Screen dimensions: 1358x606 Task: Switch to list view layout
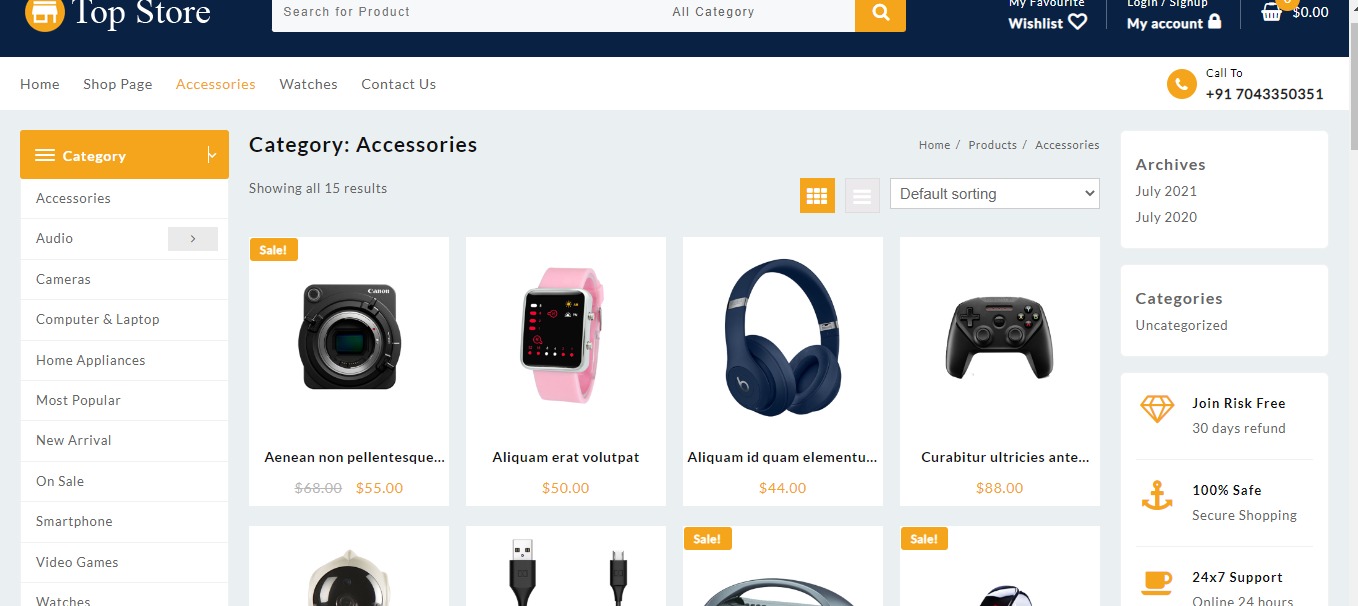point(862,195)
